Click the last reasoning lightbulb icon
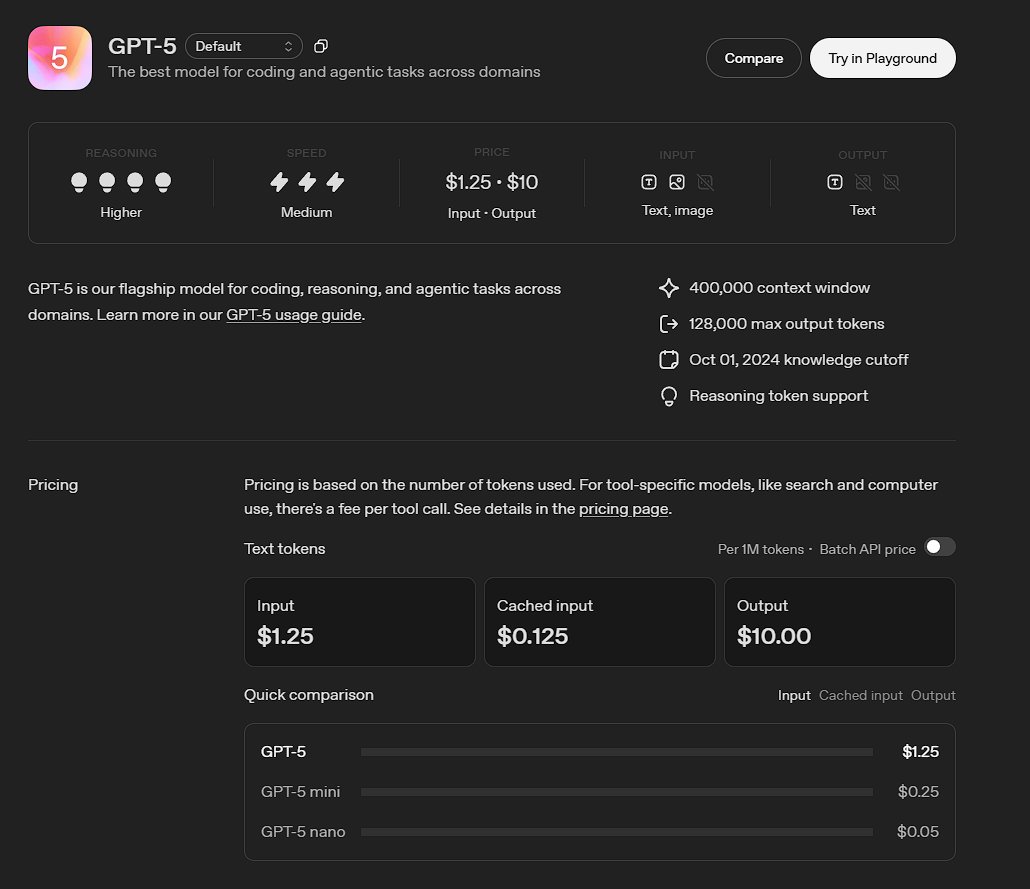Screen dimensions: 1030x889 click(163, 182)
